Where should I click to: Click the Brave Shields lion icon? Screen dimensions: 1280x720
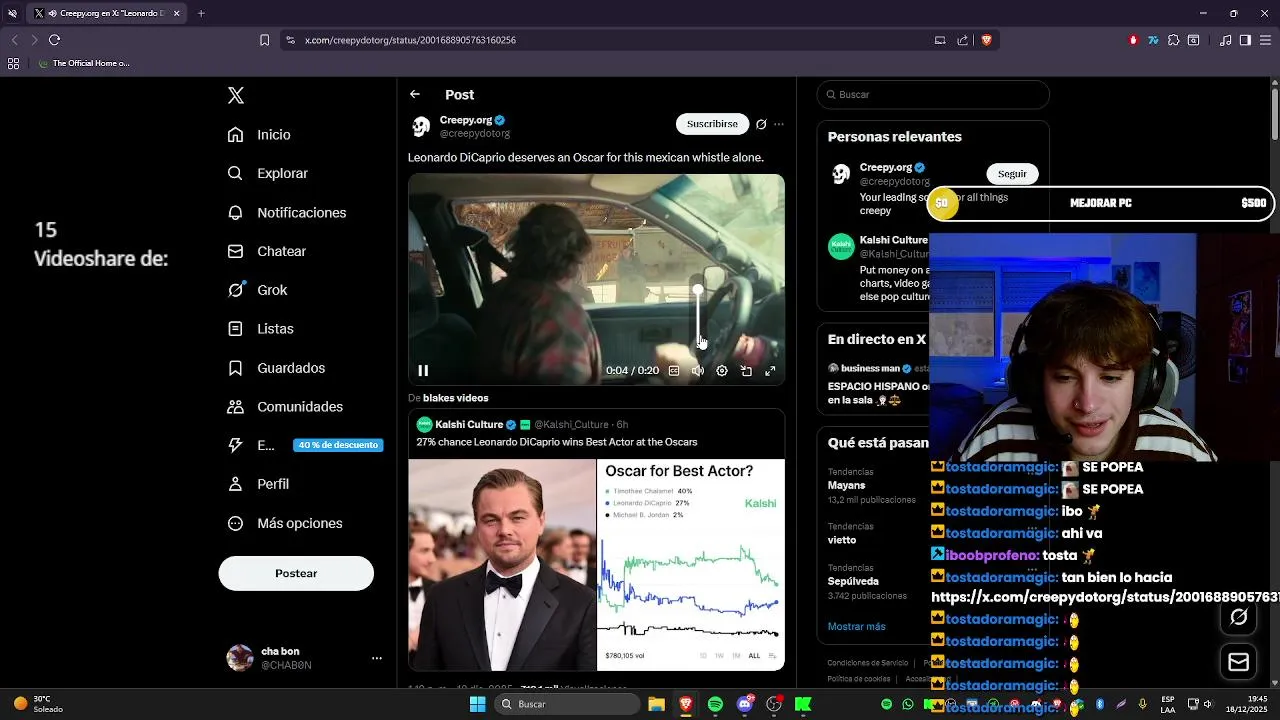click(986, 40)
